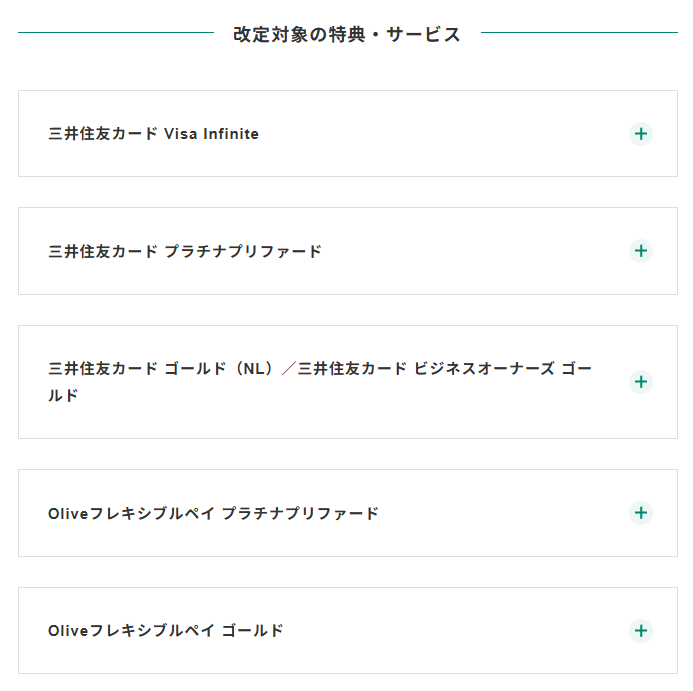Click the plus icon for ゴールド（NL） row
This screenshot has width=693, height=691.
(641, 382)
